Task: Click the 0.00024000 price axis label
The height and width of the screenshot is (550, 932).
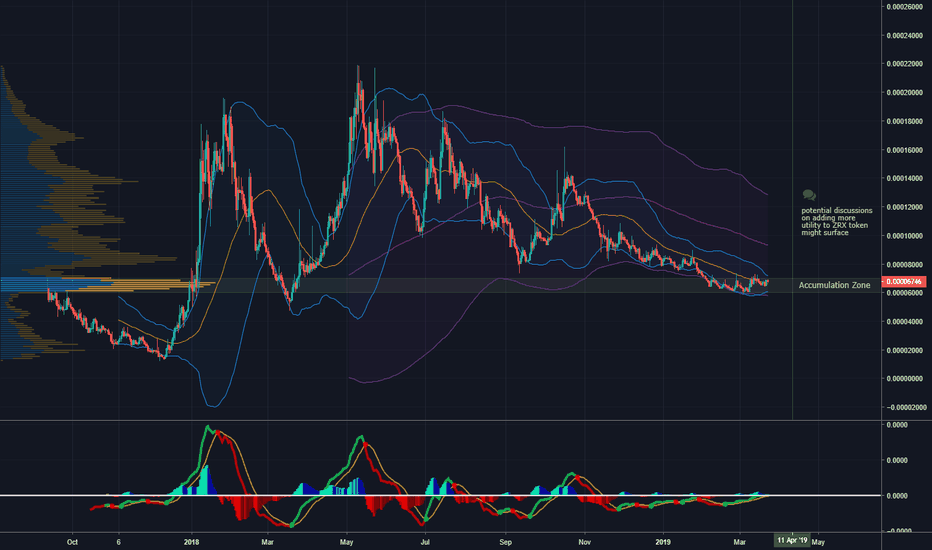Action: [x=905, y=36]
